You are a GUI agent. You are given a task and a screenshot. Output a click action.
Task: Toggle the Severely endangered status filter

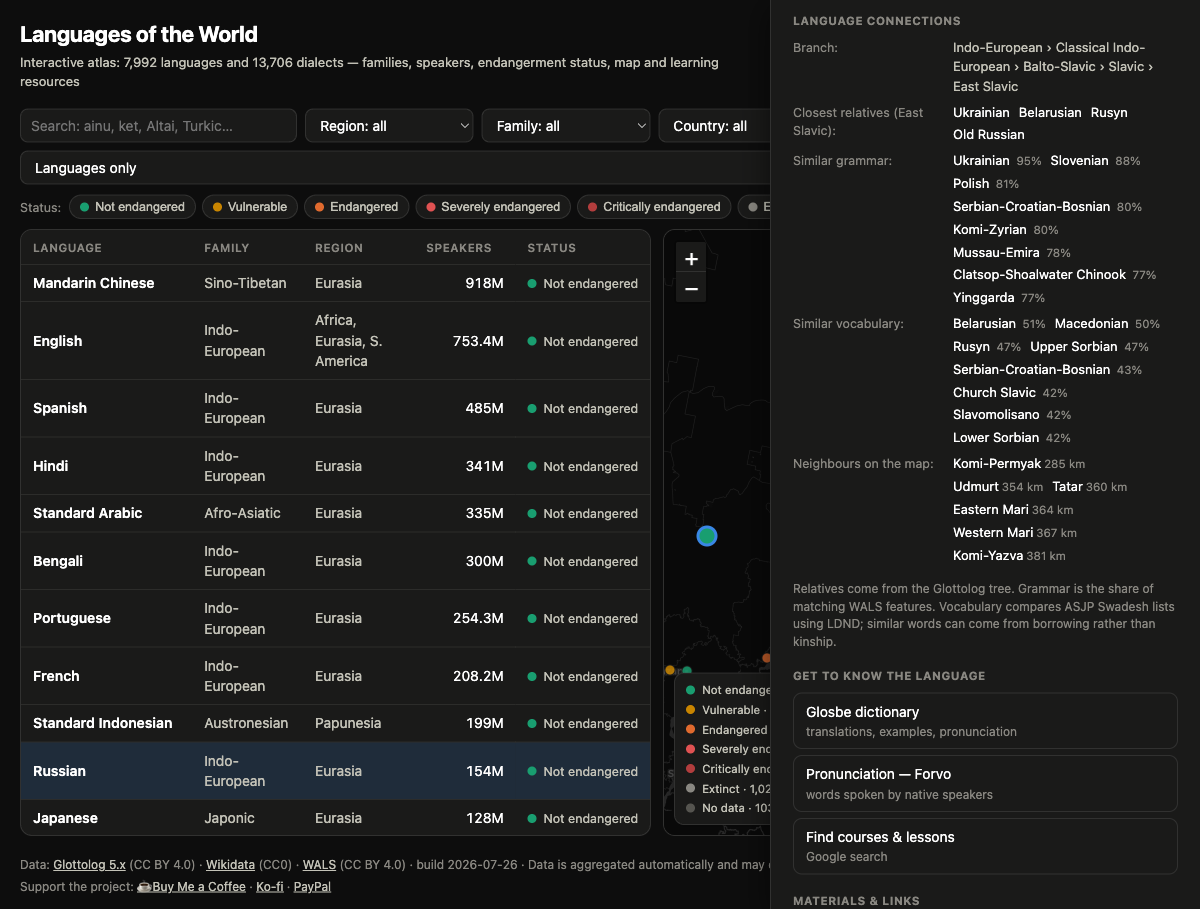point(493,207)
